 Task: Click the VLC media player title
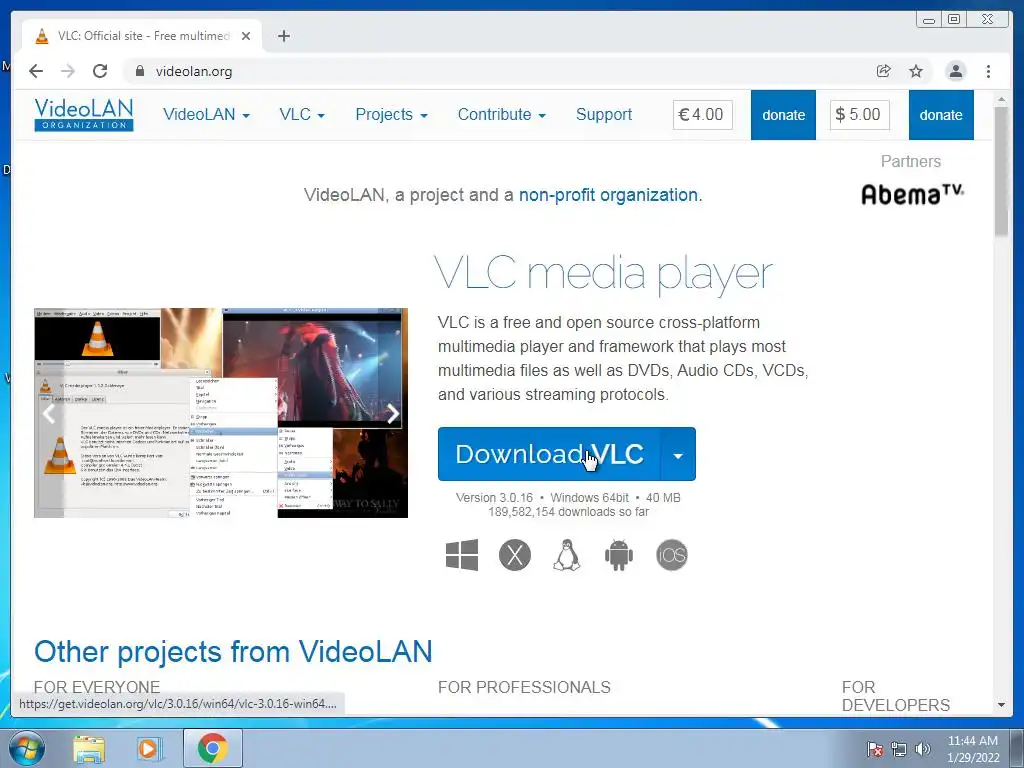point(603,273)
